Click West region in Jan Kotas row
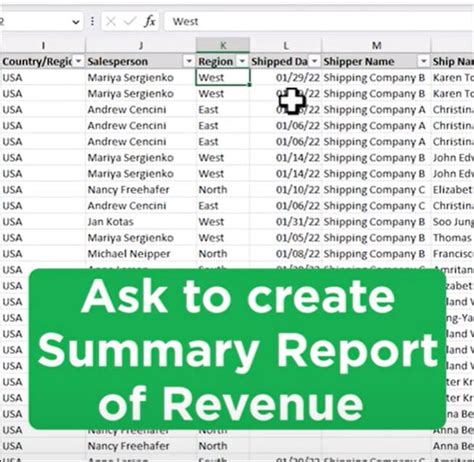The width and height of the screenshot is (474, 462). coord(223,222)
